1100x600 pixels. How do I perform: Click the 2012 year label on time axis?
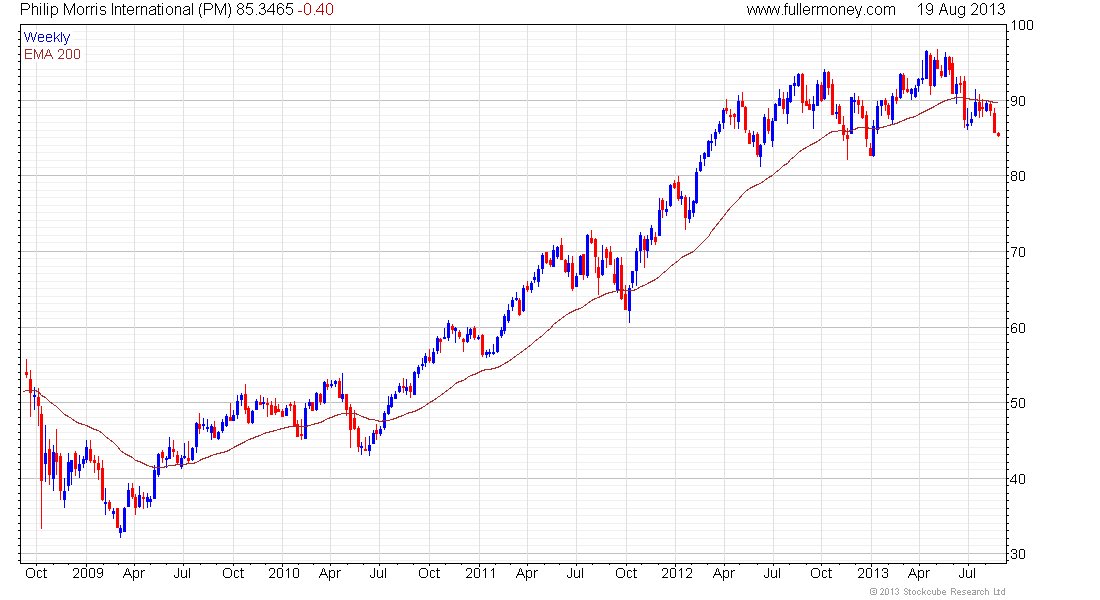tap(677, 573)
